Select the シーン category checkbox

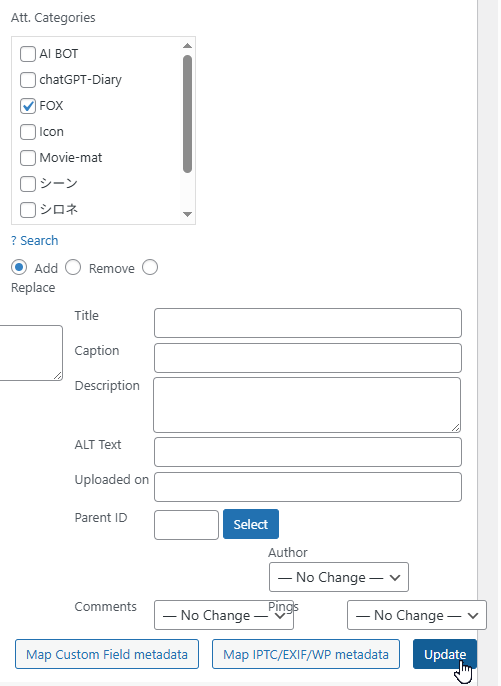point(28,184)
